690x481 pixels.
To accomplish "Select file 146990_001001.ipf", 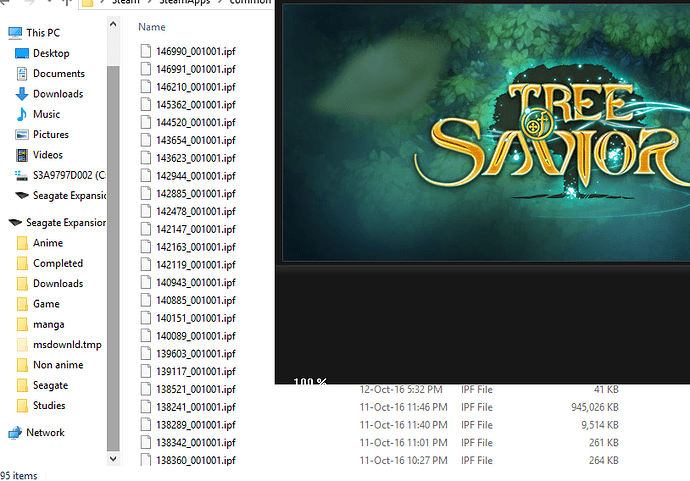I will tap(196, 50).
